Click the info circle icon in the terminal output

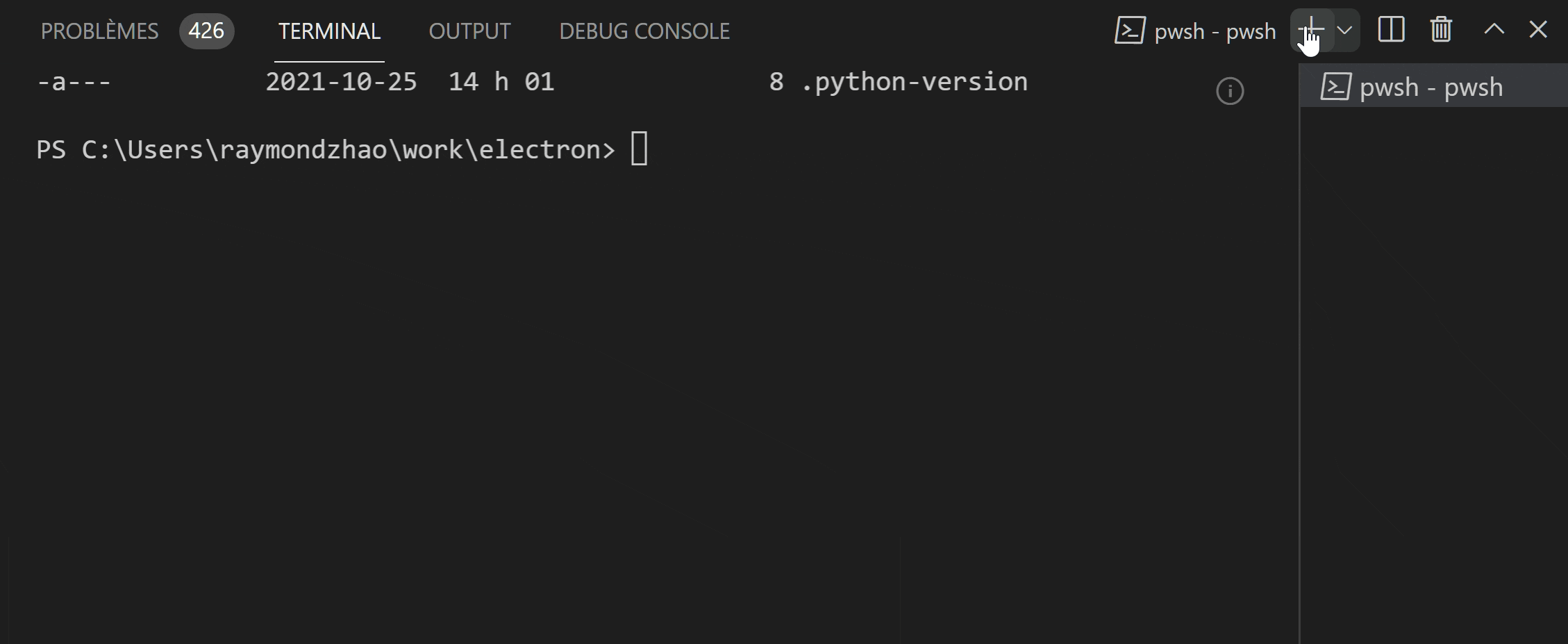[x=1230, y=90]
